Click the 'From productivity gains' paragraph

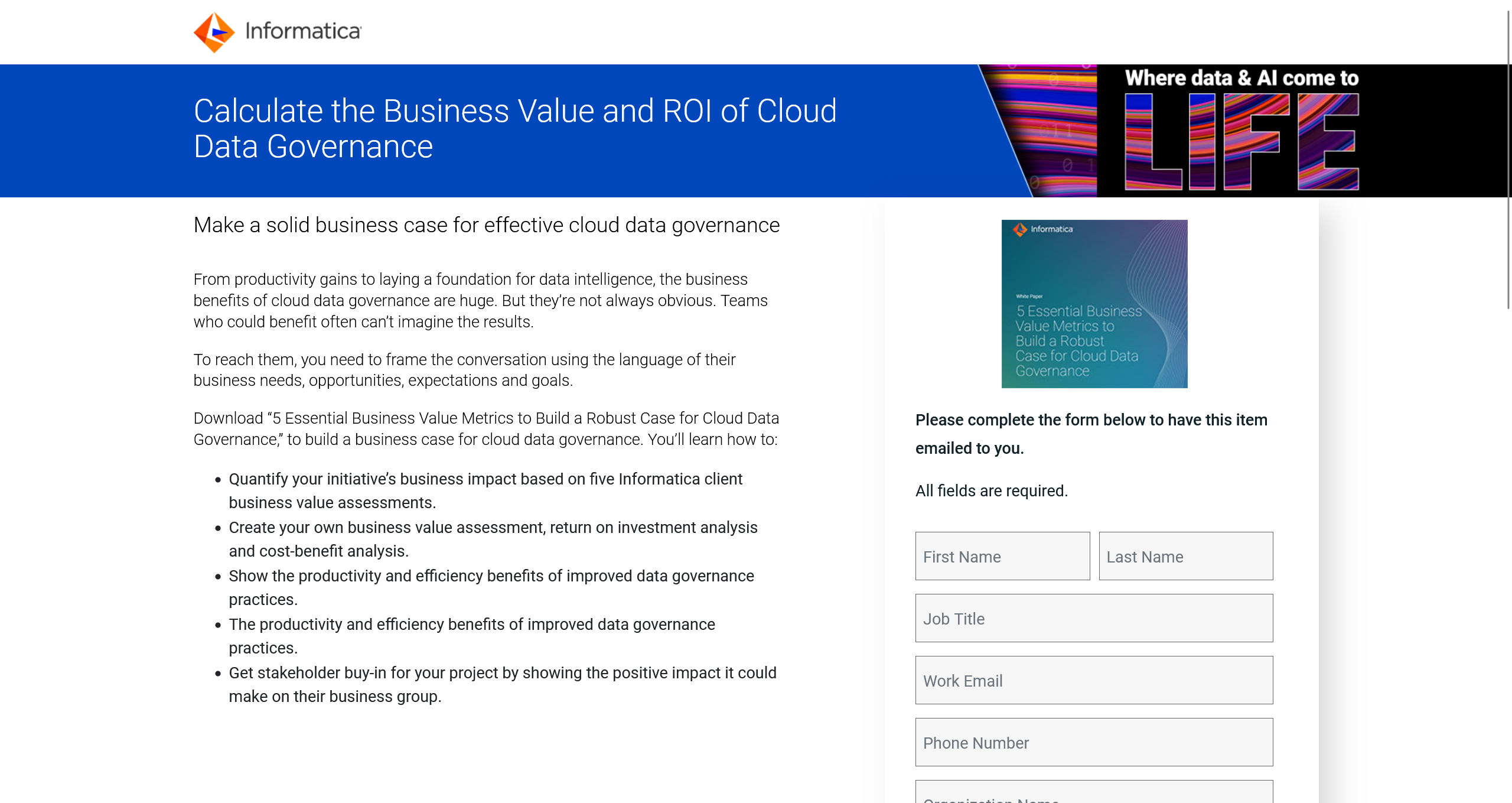coord(481,300)
